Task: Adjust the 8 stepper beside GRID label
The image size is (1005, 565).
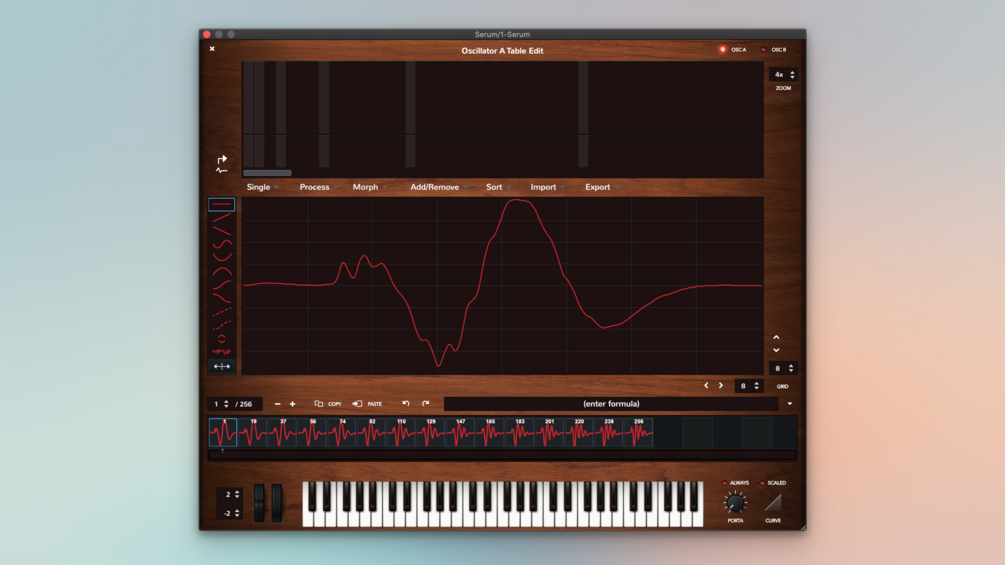Action: (748, 386)
